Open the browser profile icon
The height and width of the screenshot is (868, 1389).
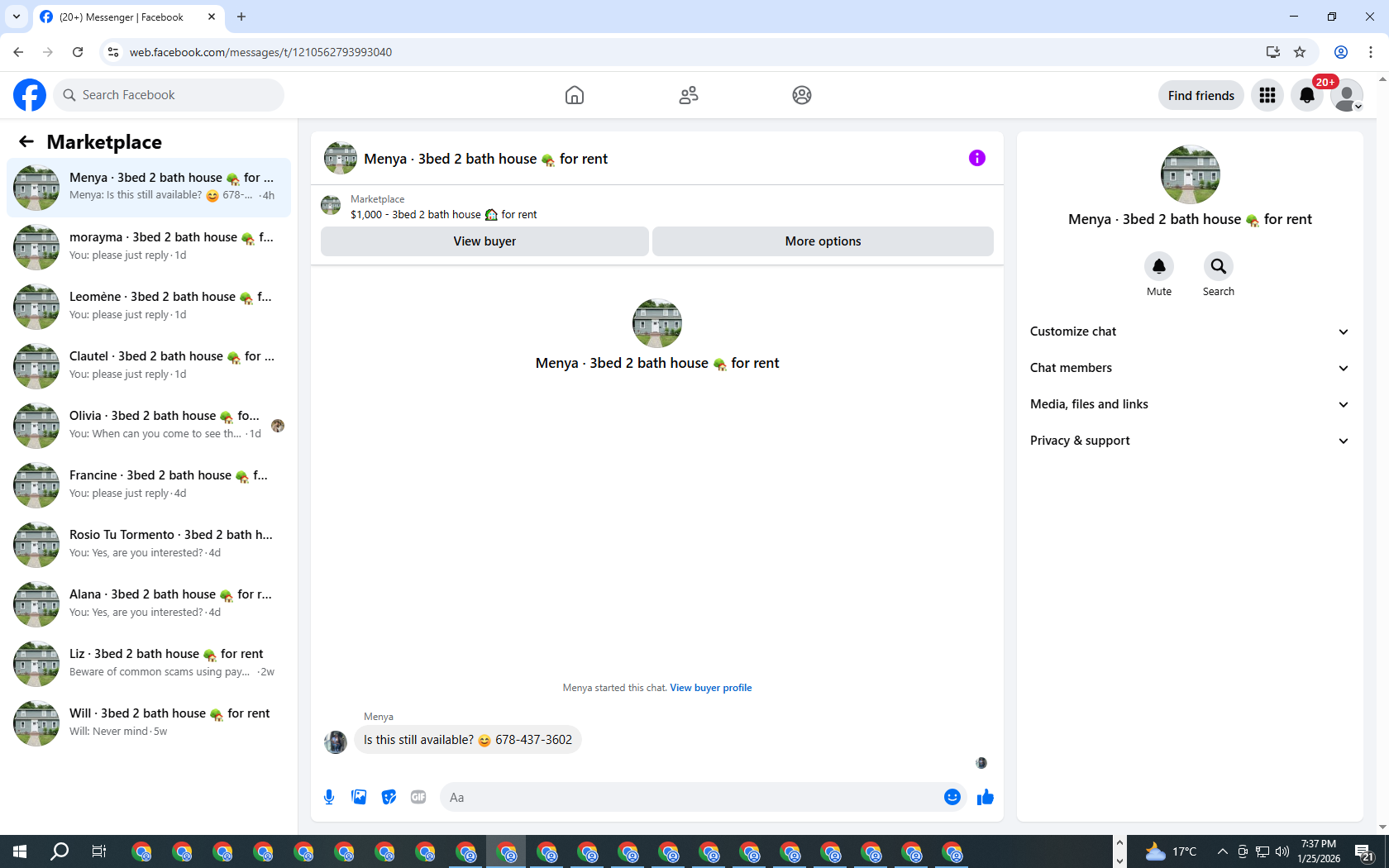[1341, 52]
